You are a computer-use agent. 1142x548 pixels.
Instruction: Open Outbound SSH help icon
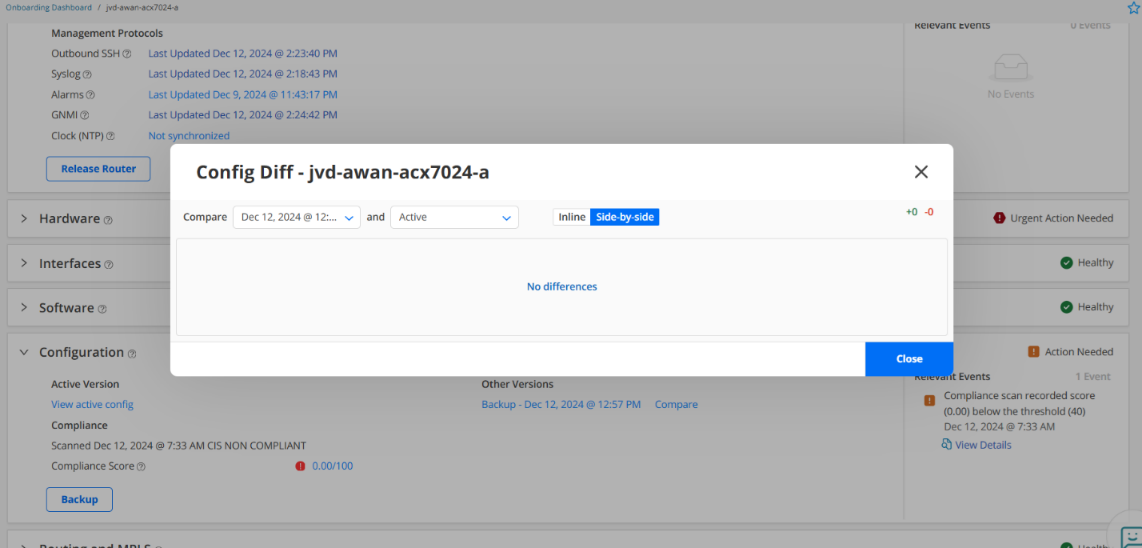(127, 54)
